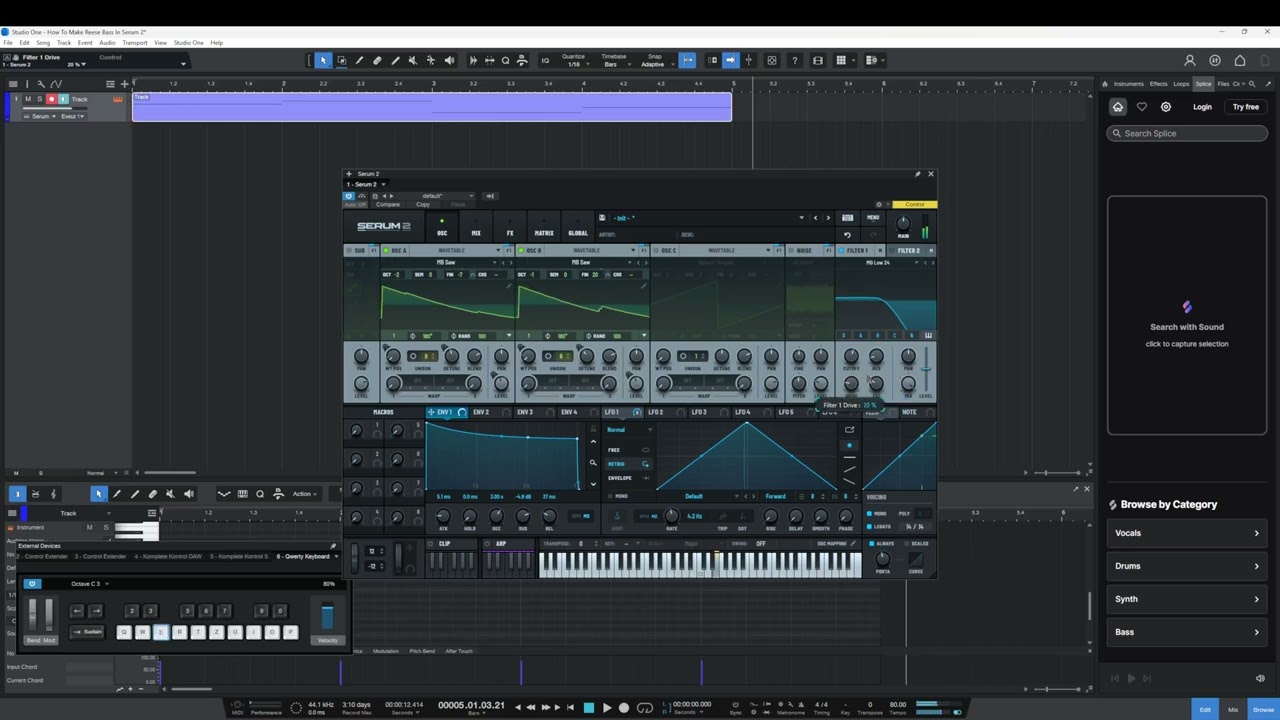Image resolution: width=1280 pixels, height=720 pixels.
Task: Click the Compare button in plugin header
Action: click(x=387, y=205)
